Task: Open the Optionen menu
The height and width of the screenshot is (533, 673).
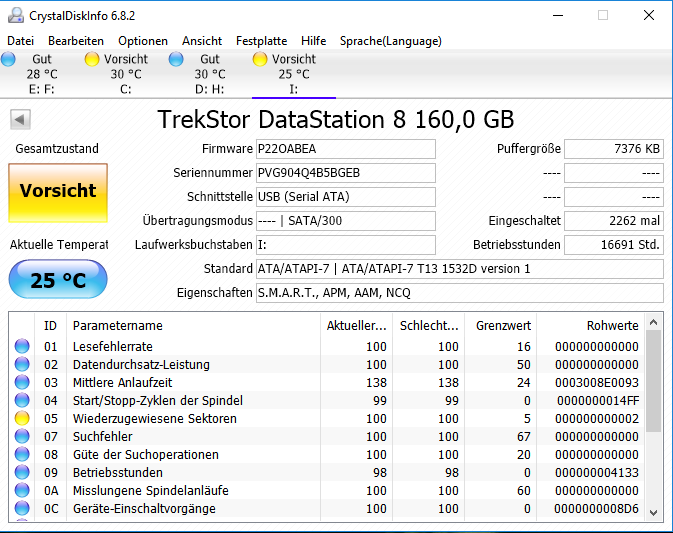Action: (x=143, y=41)
